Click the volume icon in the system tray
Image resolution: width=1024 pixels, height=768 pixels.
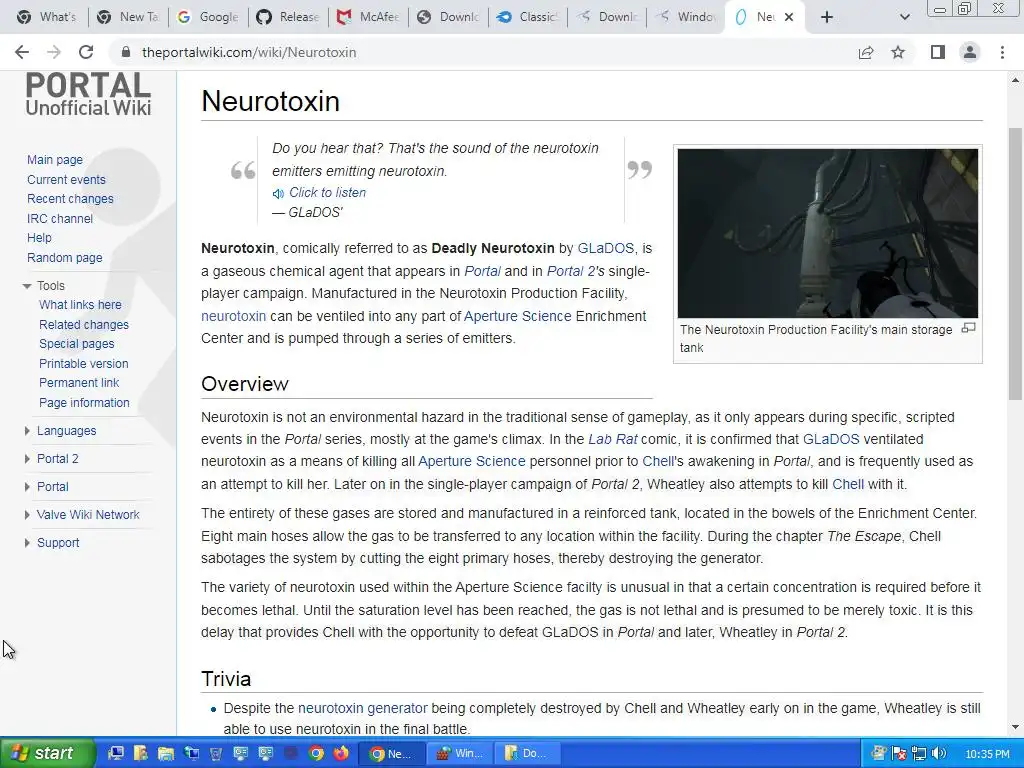coord(939,754)
